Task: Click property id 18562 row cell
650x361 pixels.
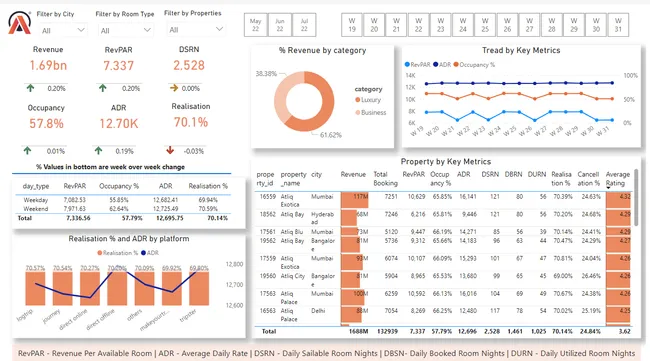Action: tap(267, 214)
